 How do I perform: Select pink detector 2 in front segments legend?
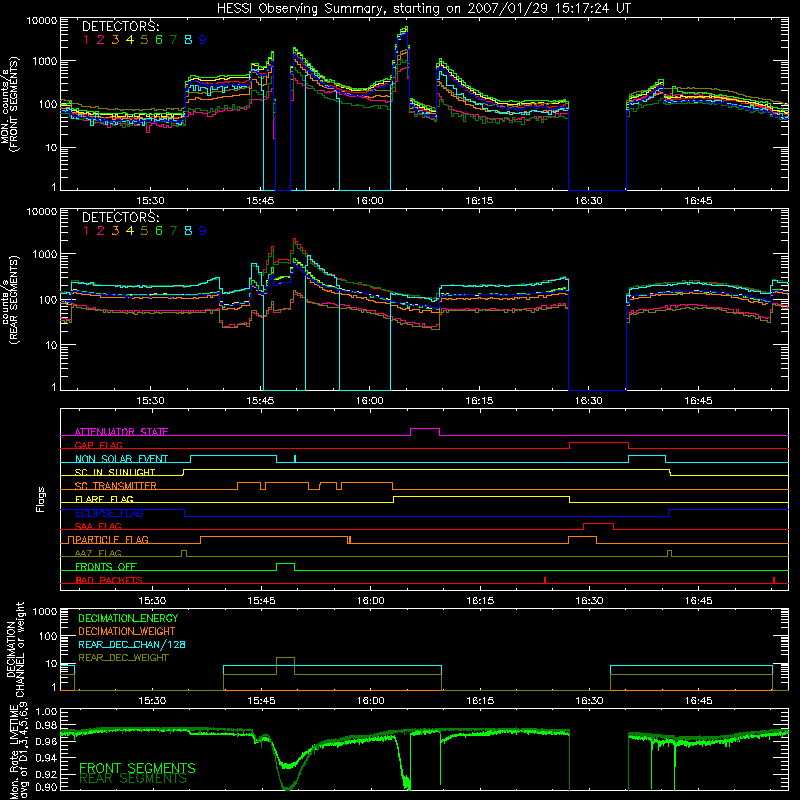point(101,40)
